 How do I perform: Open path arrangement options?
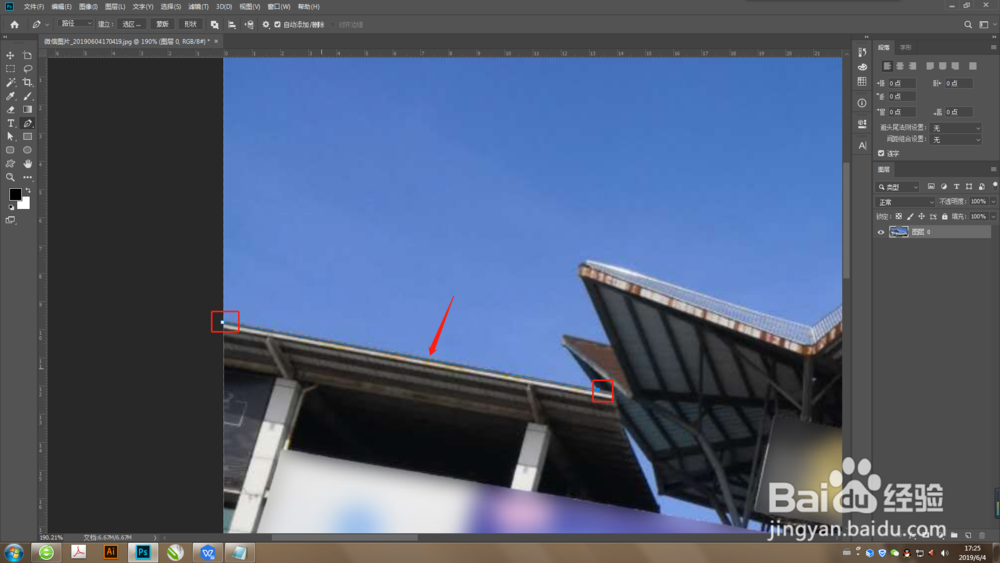click(x=249, y=24)
